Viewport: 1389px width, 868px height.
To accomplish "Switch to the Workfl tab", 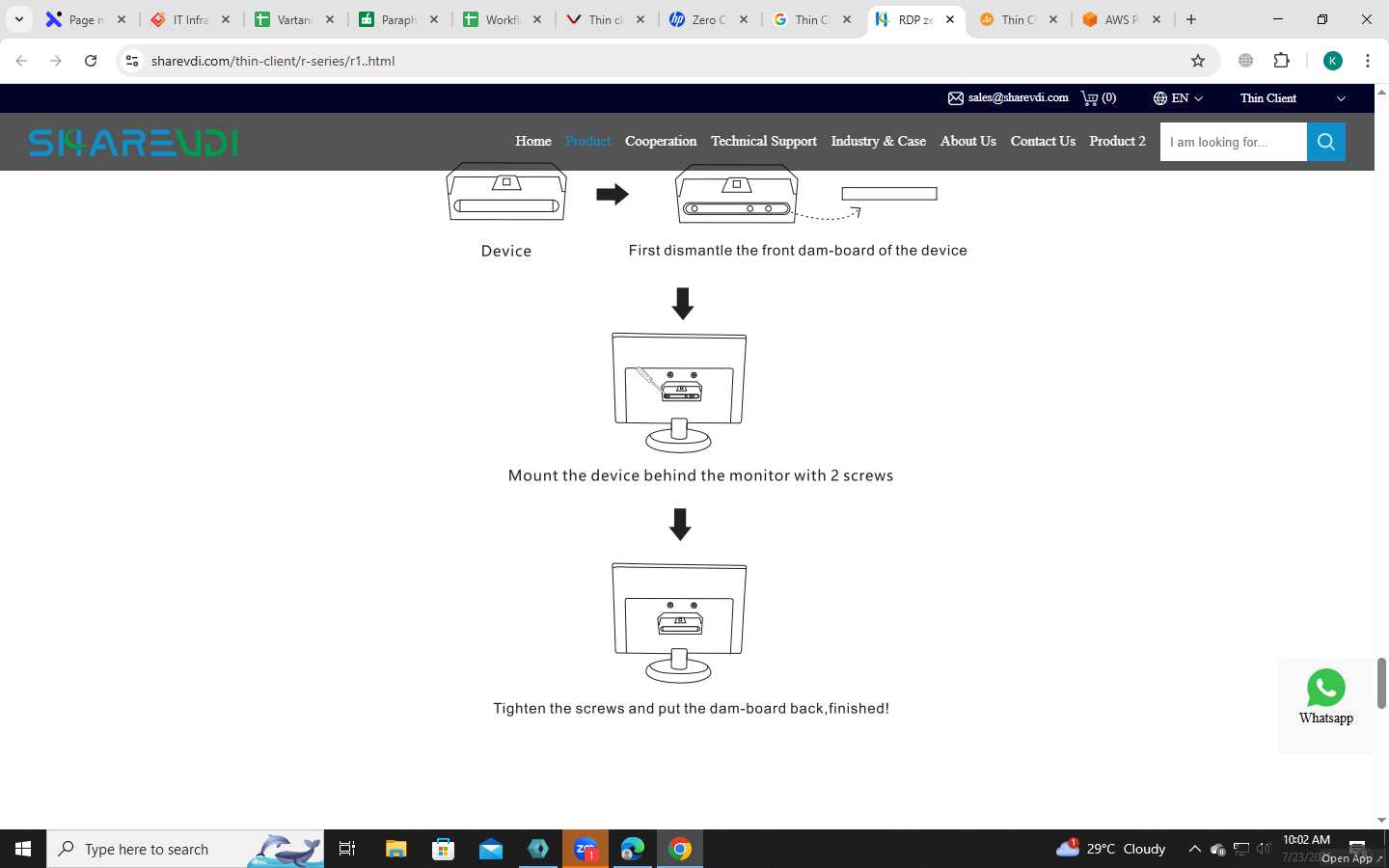I will [x=504, y=19].
